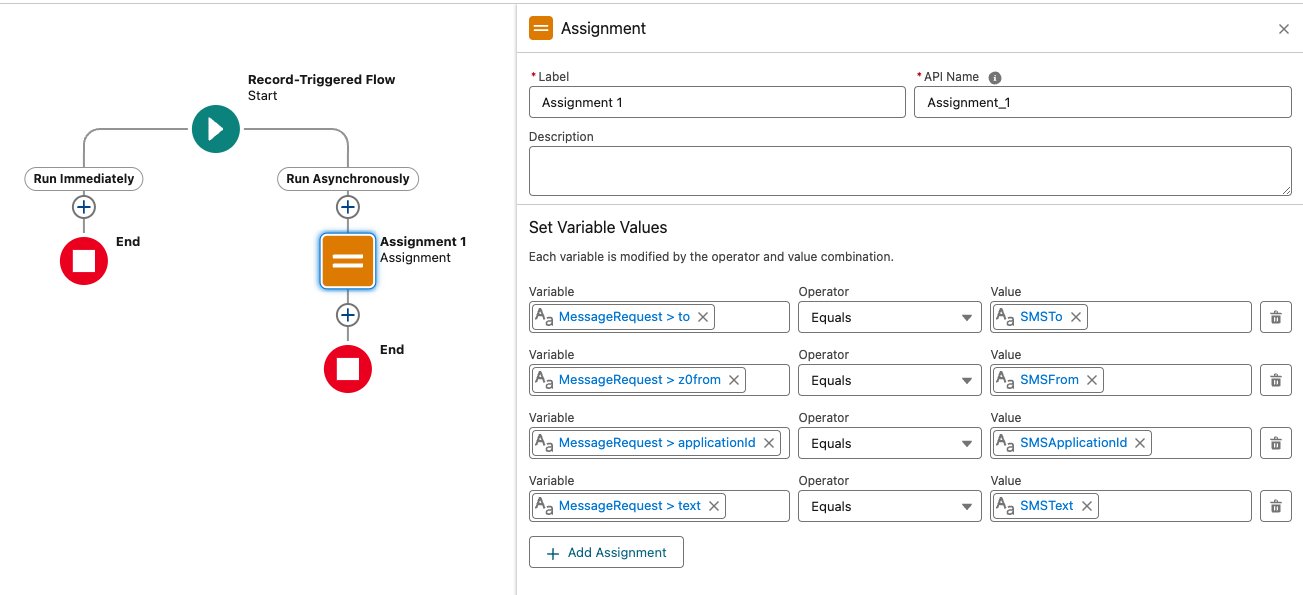Select the orange Assignment 1 node
The height and width of the screenshot is (595, 1303).
coord(348,261)
